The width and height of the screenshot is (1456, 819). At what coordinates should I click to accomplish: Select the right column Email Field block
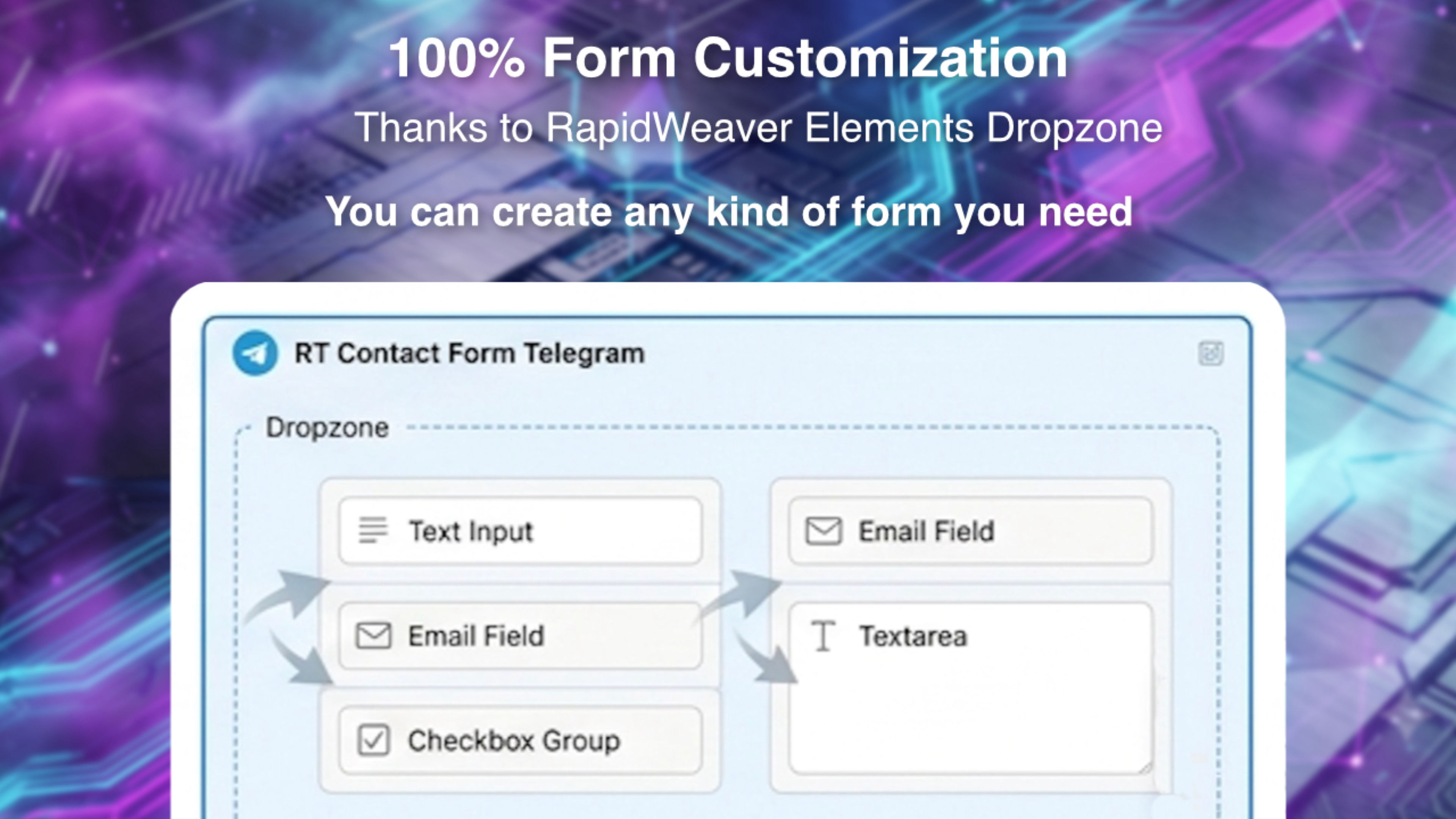coord(971,531)
